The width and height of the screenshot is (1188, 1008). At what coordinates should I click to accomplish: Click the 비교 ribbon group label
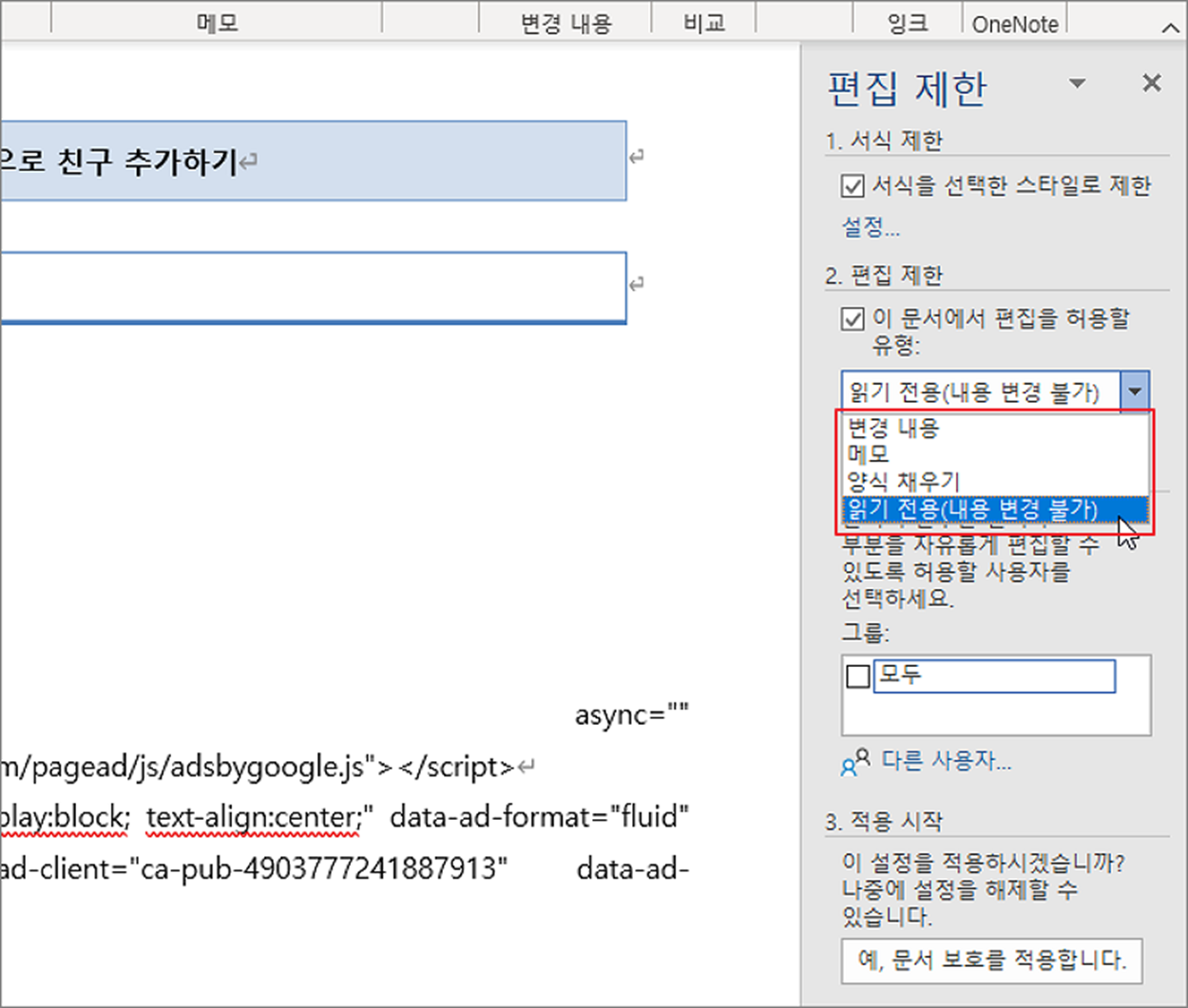click(x=704, y=23)
